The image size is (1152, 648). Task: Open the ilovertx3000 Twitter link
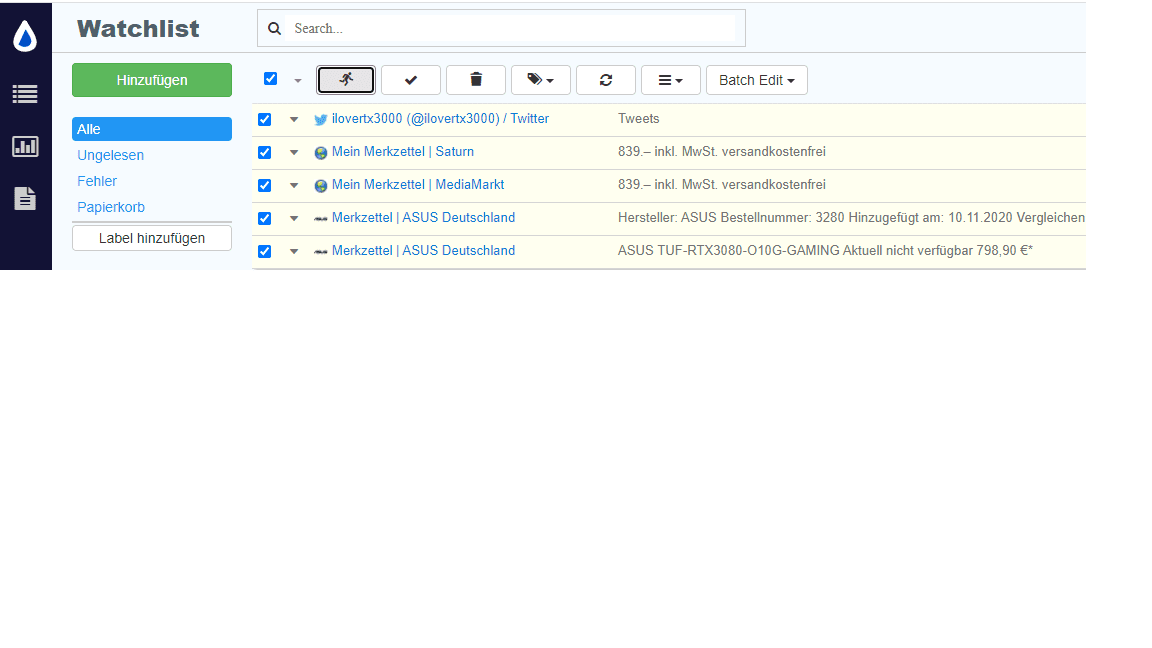[x=440, y=118]
